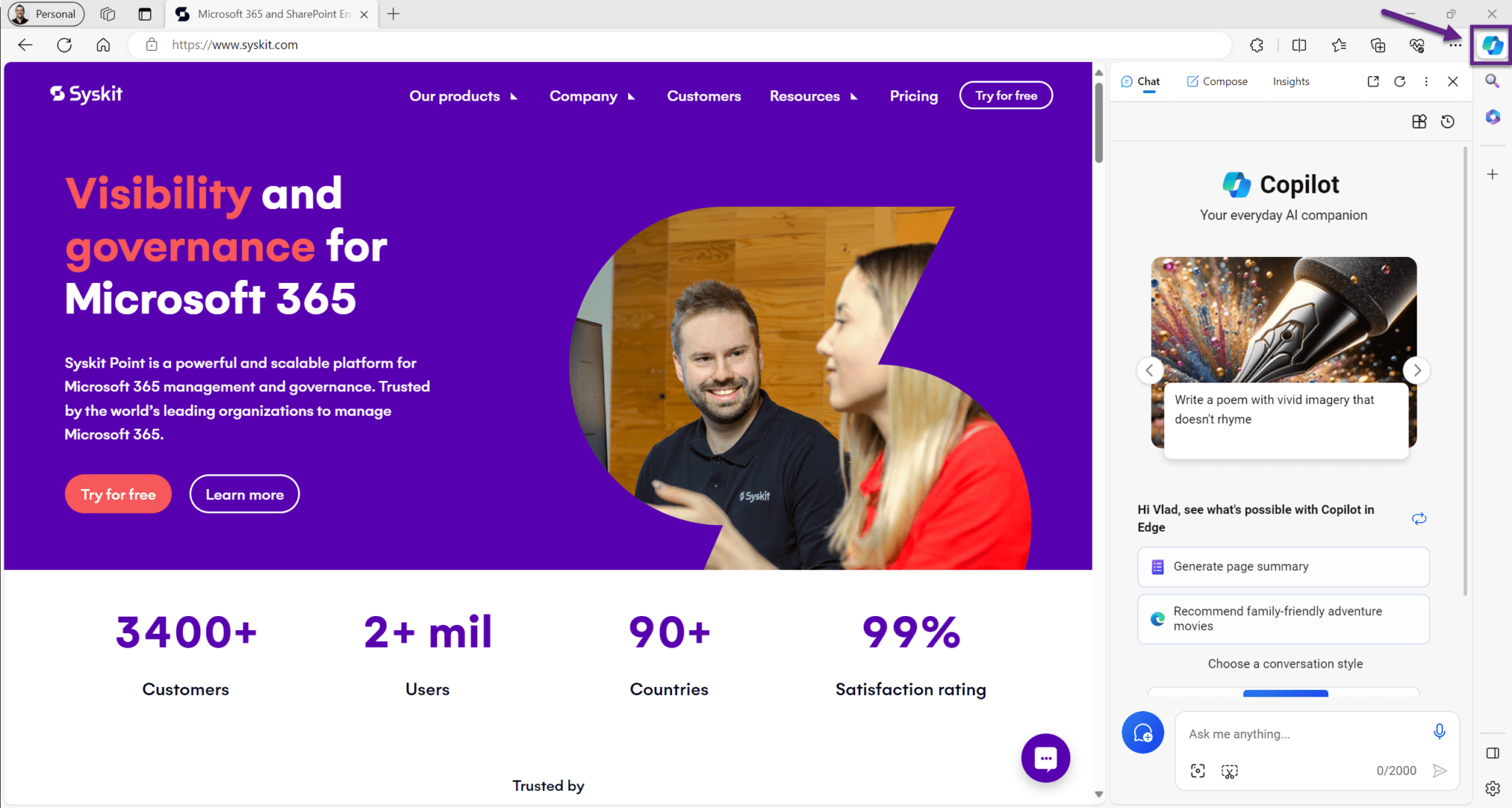
Task: Click the Ask me anything input field
Action: pyautogui.click(x=1314, y=733)
